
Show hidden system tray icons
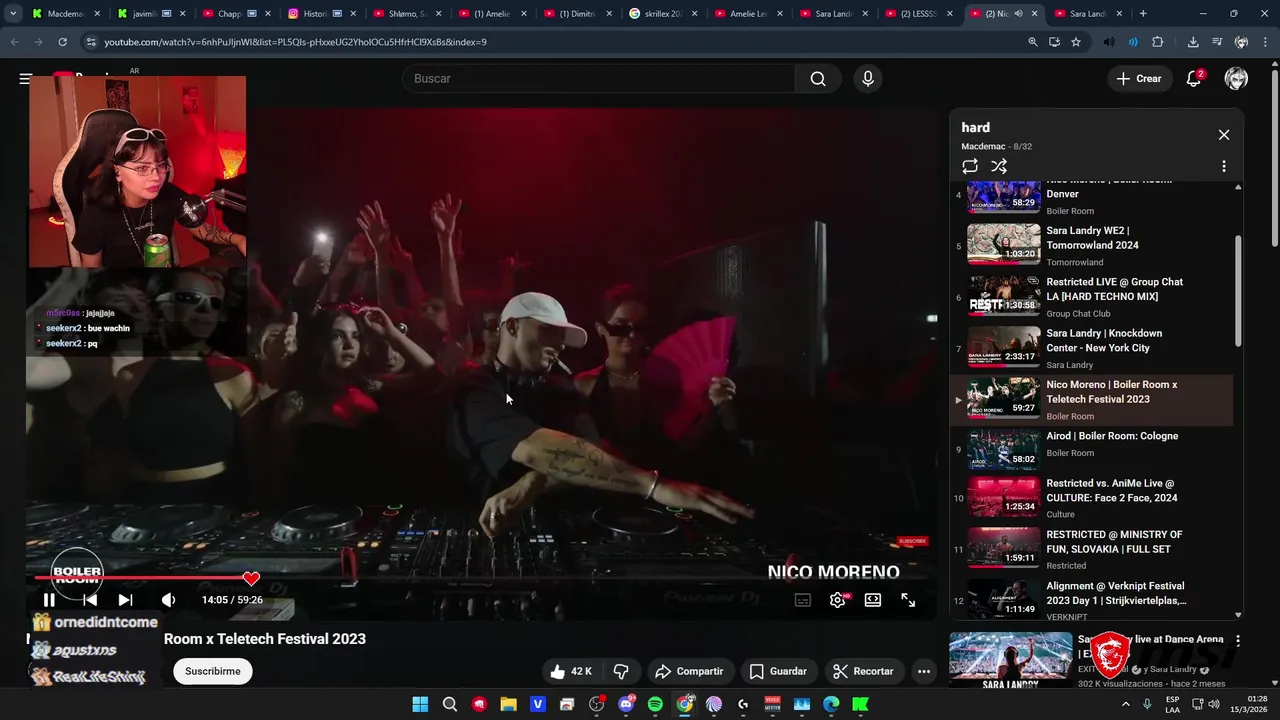(x=1126, y=704)
